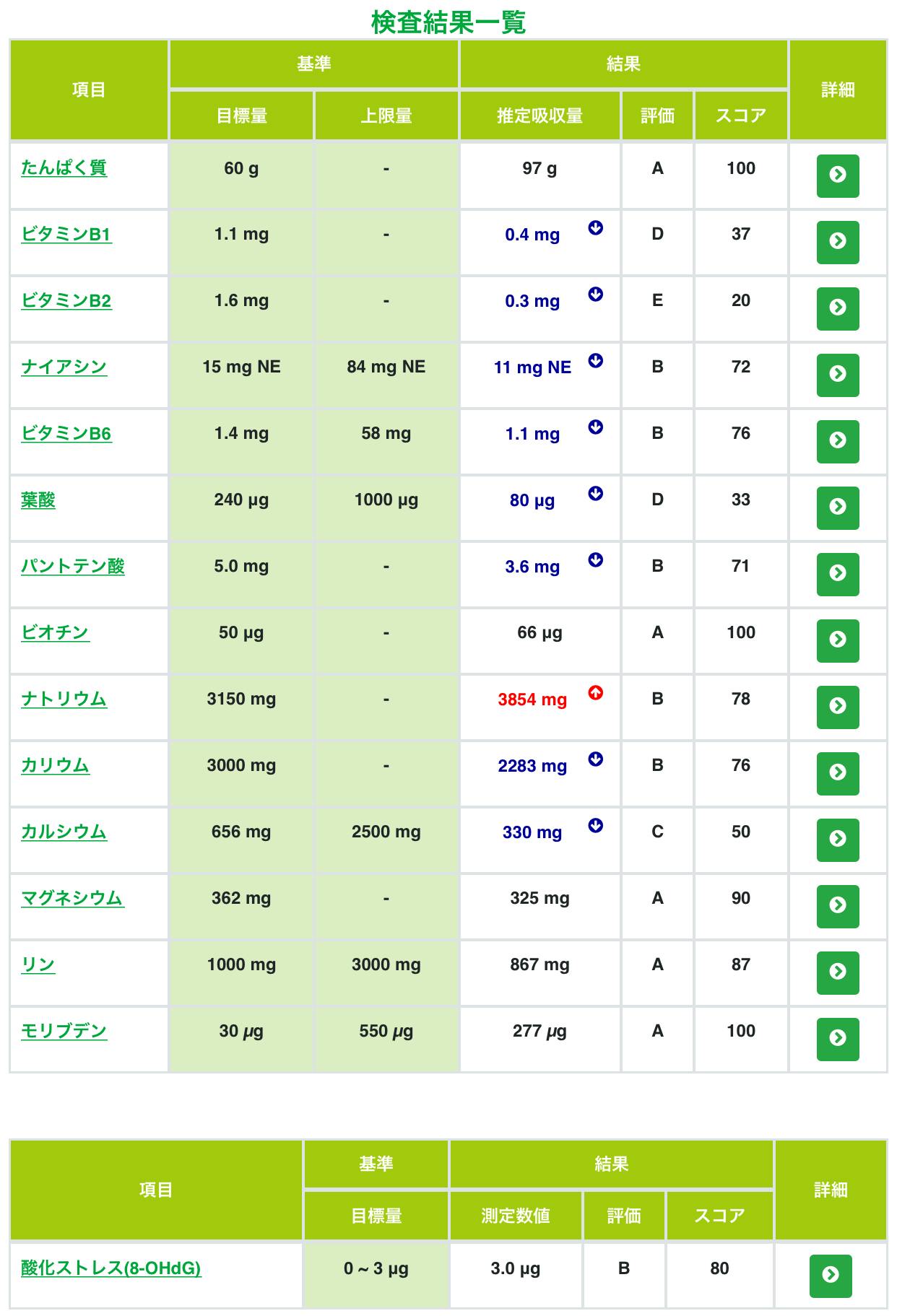The image size is (897, 1316).
Task: Open details arrow for ビタミンB1 row
Action: (x=838, y=242)
